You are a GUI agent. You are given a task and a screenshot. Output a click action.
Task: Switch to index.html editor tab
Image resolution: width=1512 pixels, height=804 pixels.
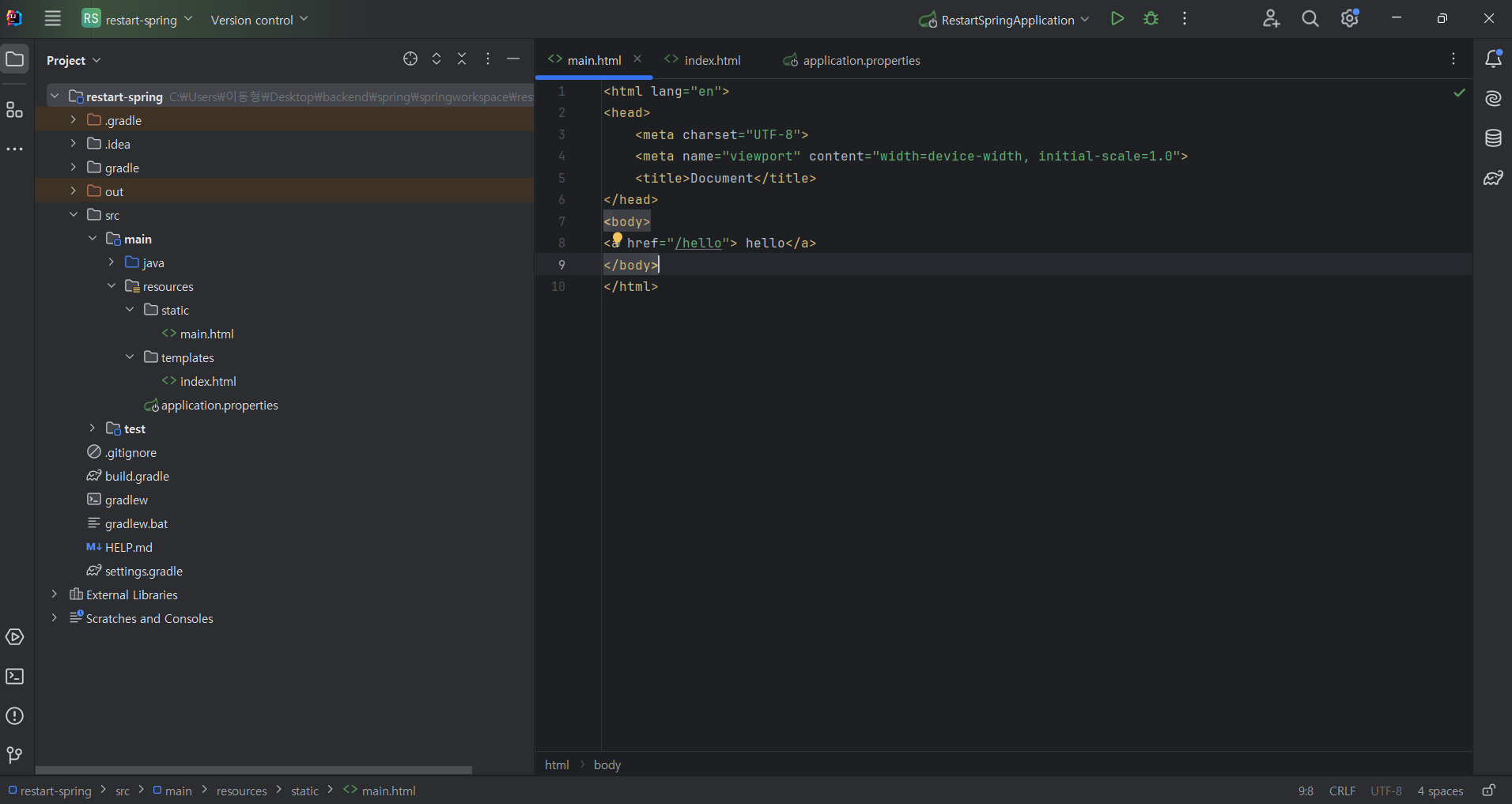pos(703,60)
